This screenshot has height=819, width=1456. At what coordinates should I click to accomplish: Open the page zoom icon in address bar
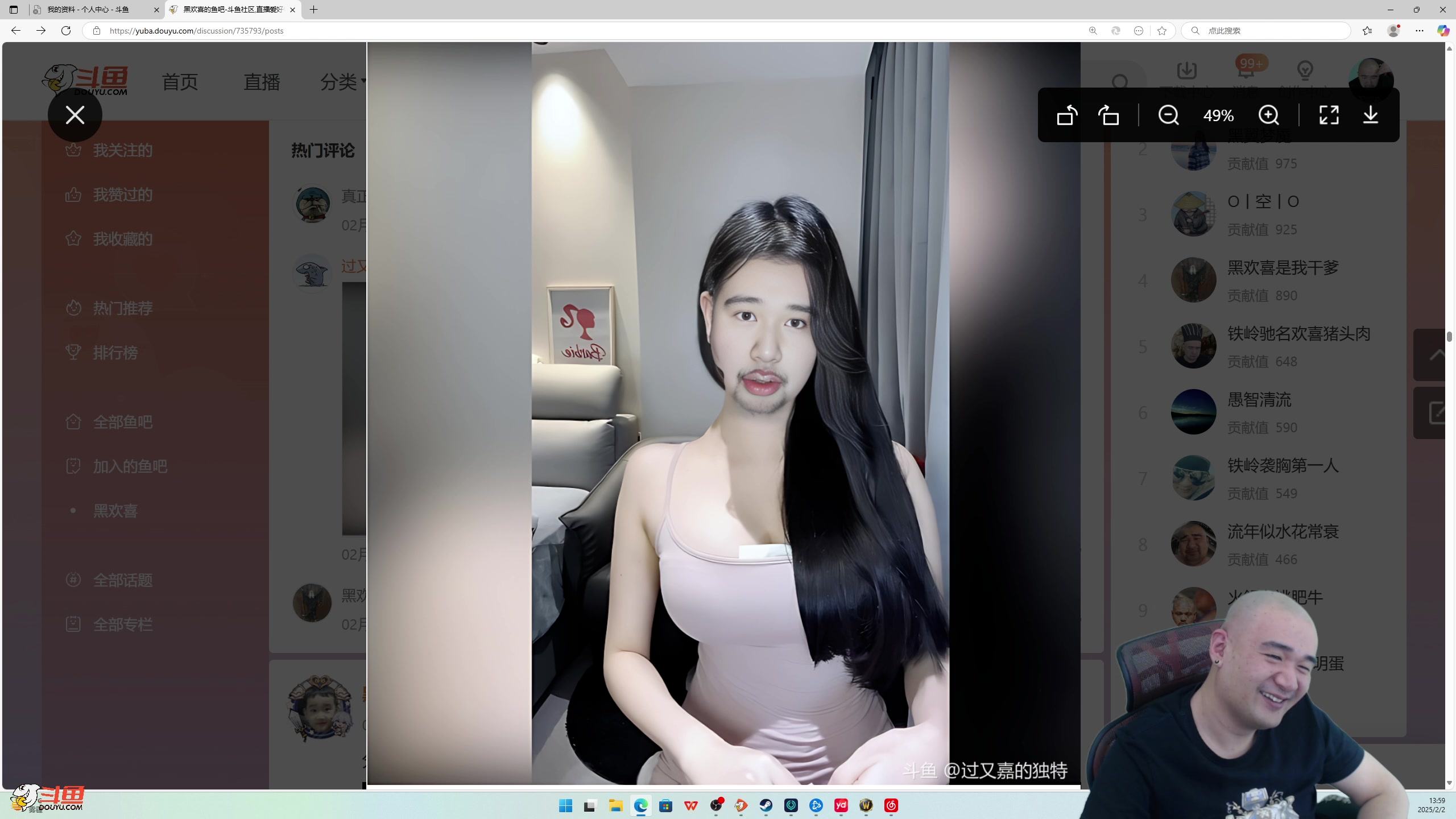(1093, 31)
